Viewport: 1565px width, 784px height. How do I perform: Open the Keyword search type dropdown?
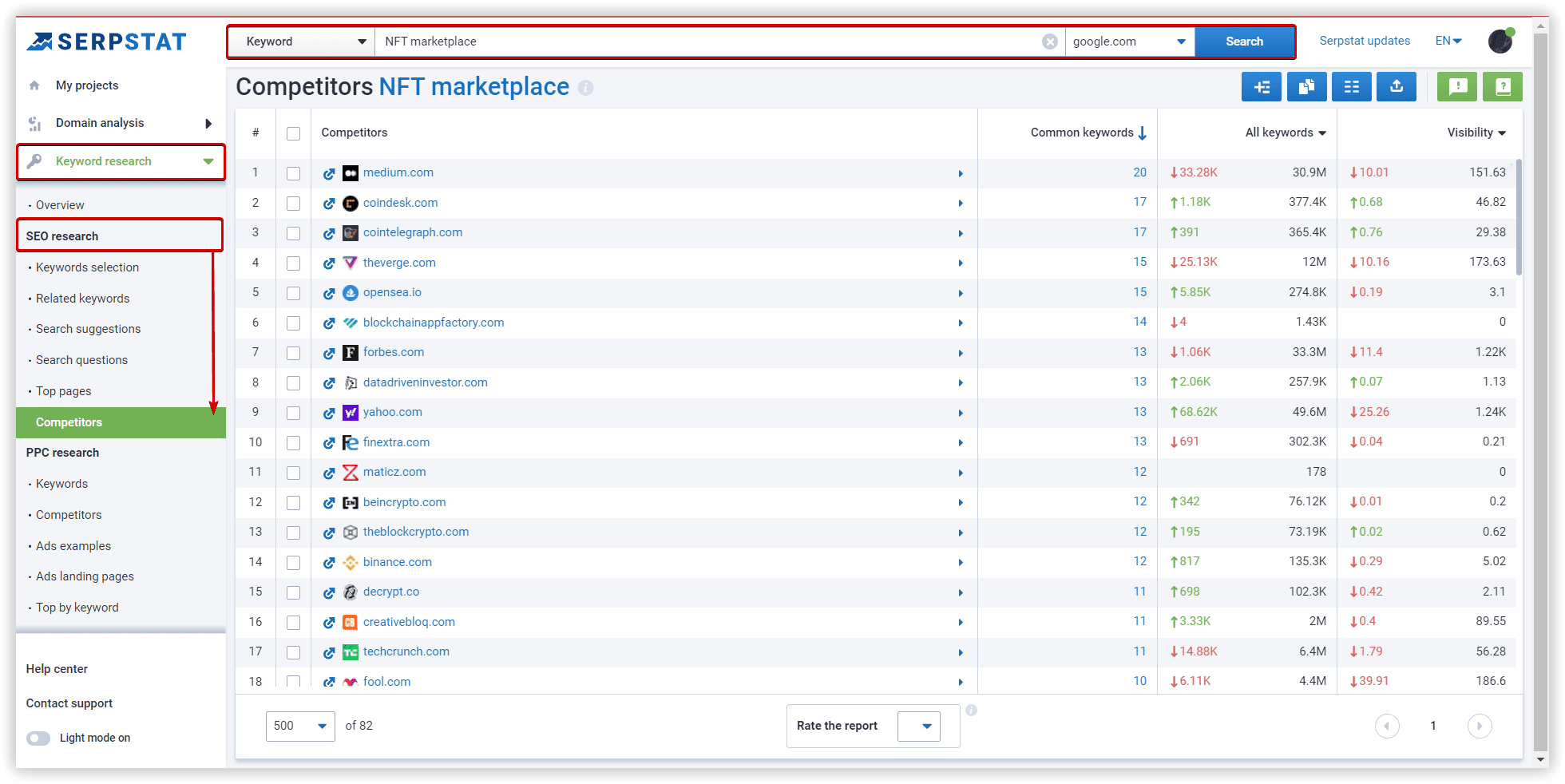[x=302, y=42]
